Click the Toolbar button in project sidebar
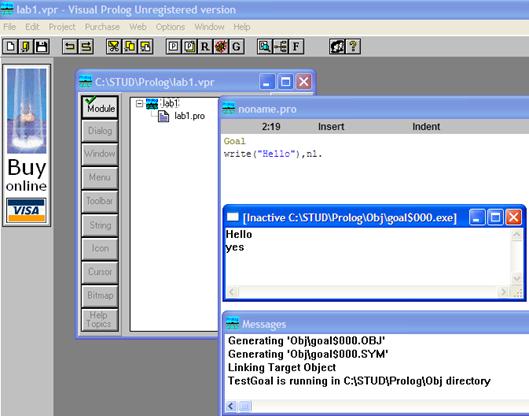Image resolution: width=529 pixels, height=416 pixels. [x=100, y=201]
